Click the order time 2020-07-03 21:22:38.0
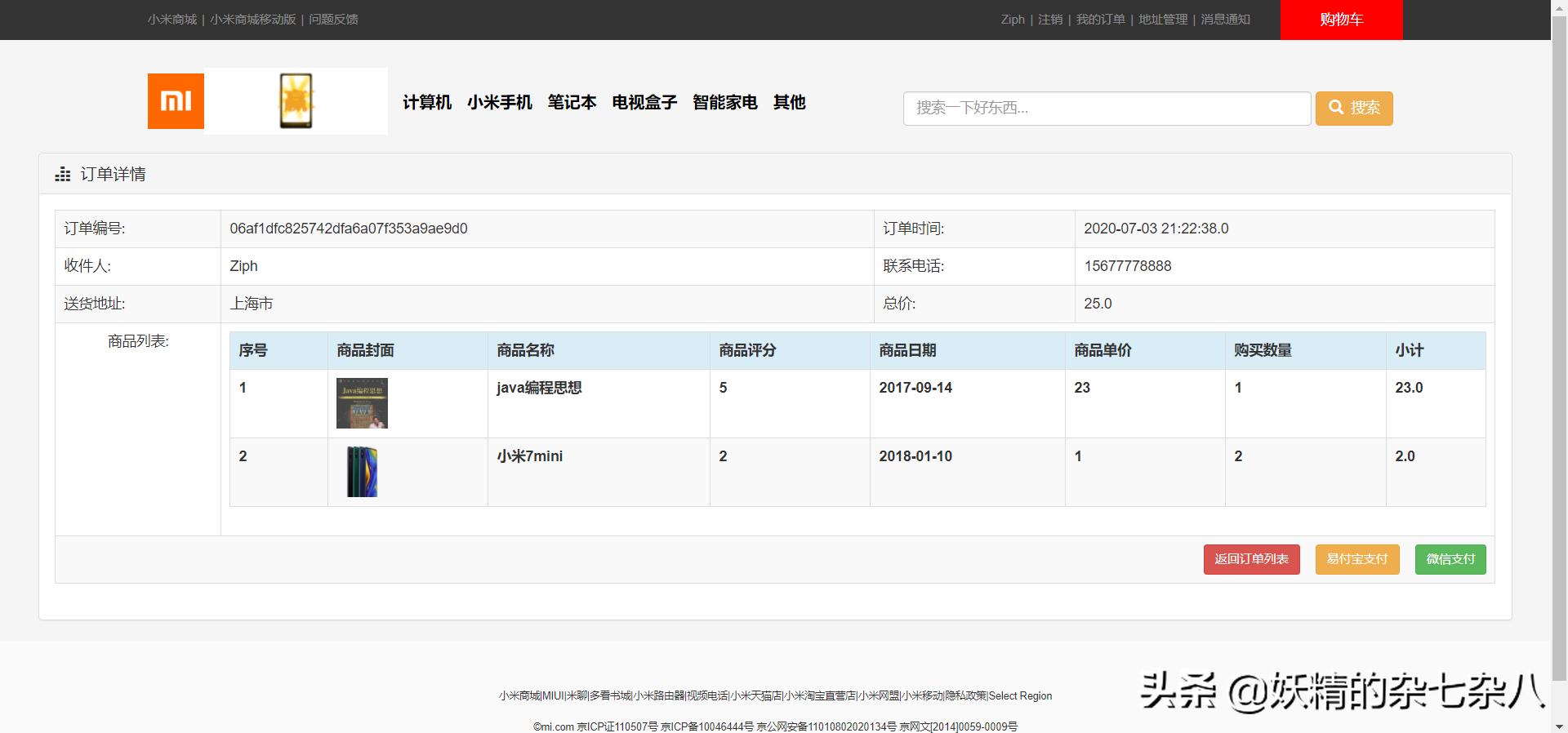Viewport: 1568px width, 733px height. tap(1156, 229)
